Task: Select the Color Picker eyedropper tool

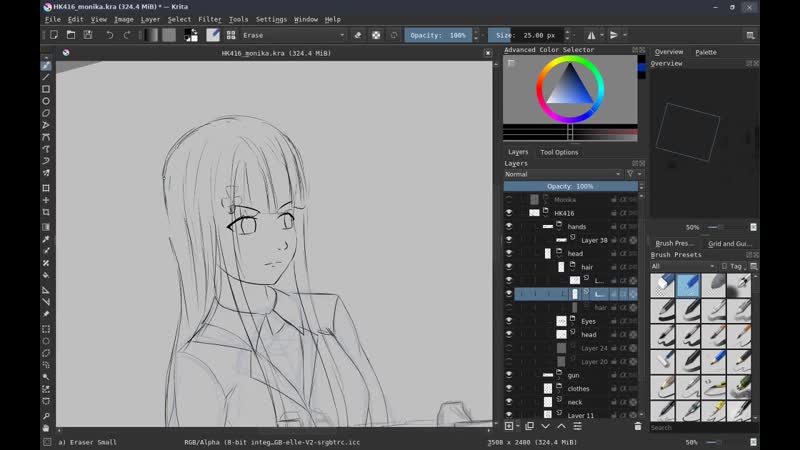Action: click(x=46, y=239)
